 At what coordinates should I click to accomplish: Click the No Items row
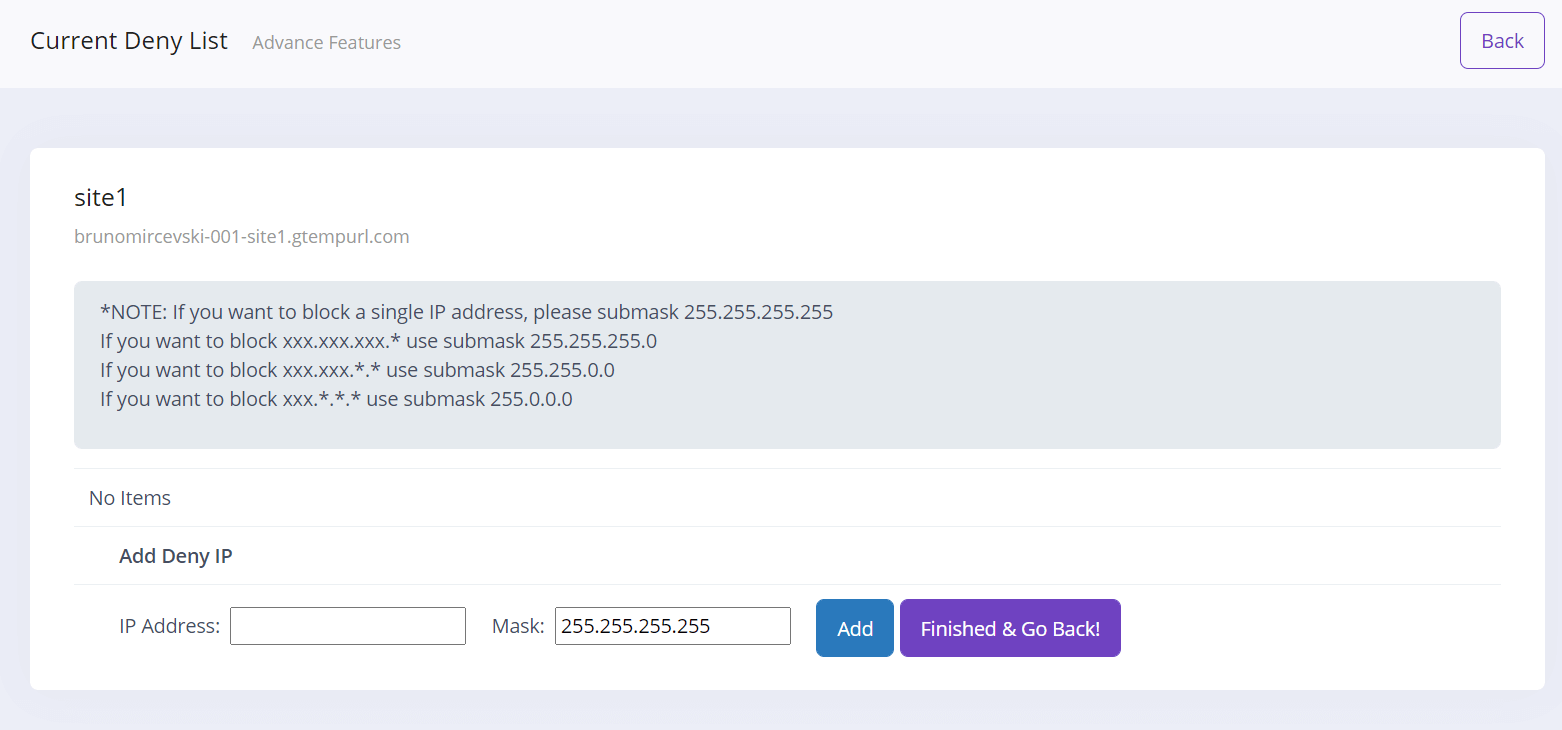click(787, 498)
